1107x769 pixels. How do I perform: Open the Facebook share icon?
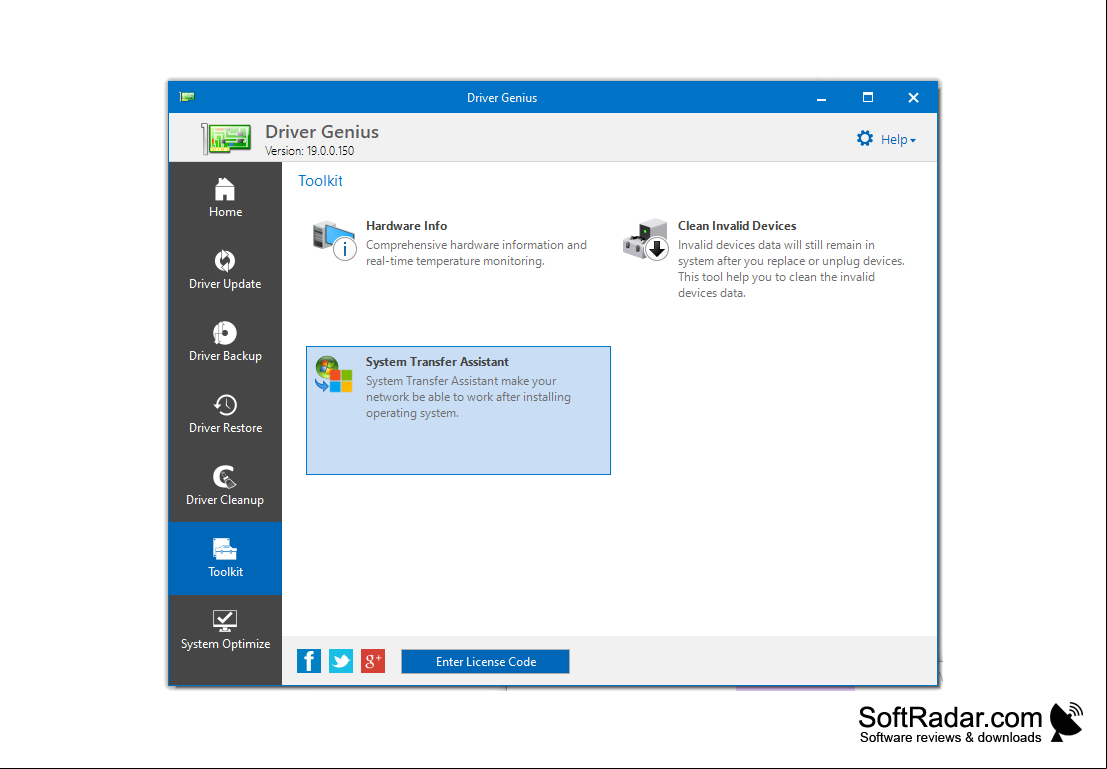tap(309, 661)
